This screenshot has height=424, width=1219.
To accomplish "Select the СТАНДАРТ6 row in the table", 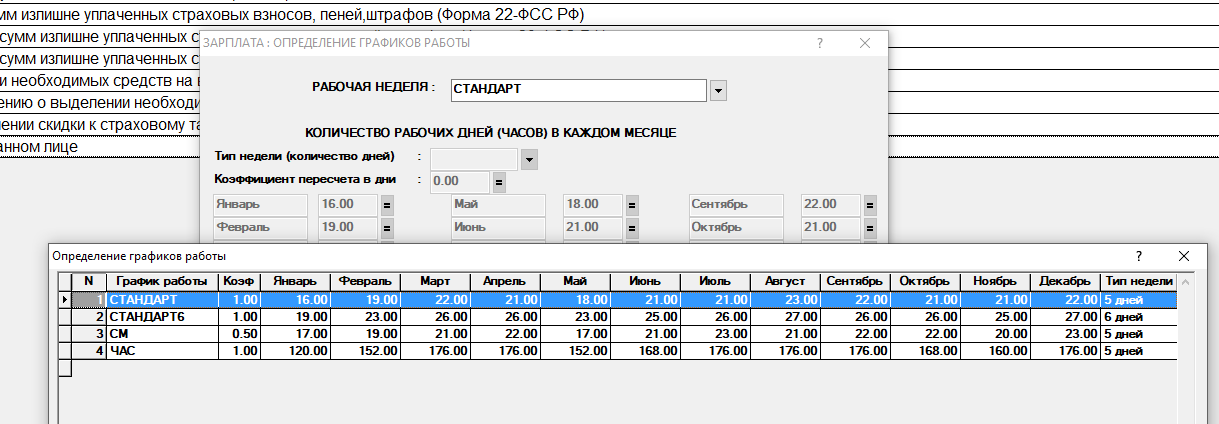I will (160, 316).
